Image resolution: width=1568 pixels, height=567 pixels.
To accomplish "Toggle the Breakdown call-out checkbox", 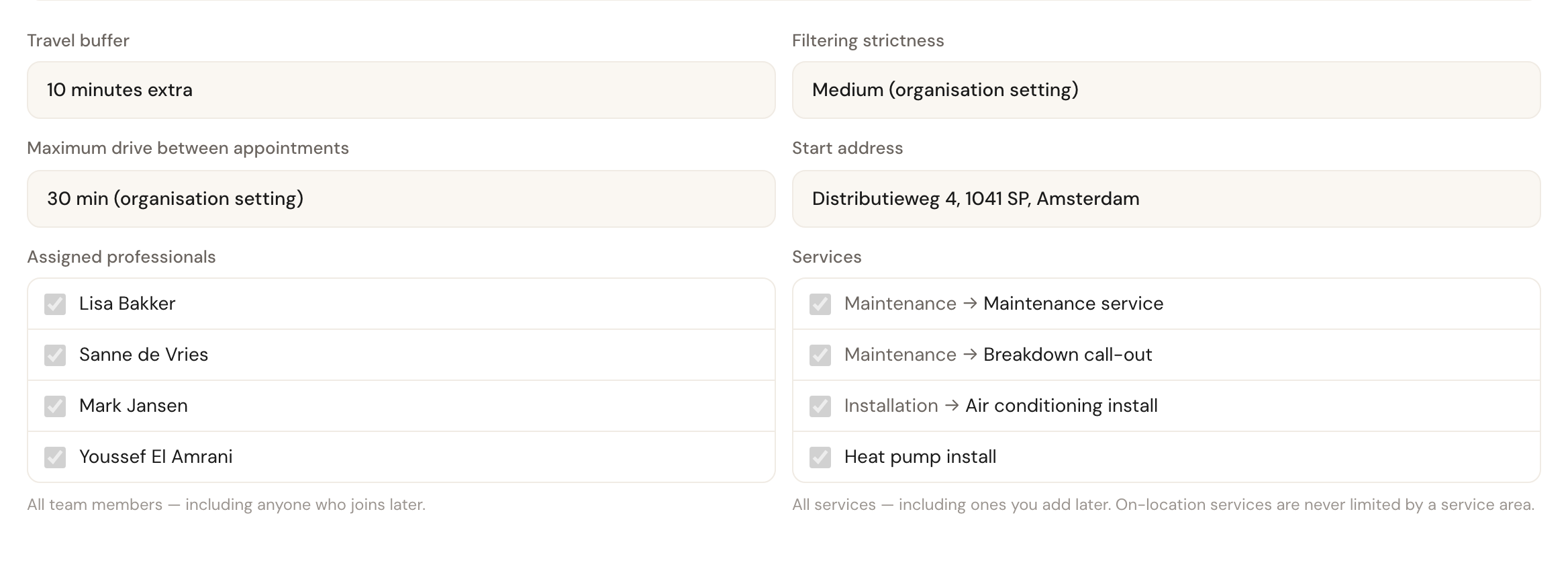I will tap(820, 355).
